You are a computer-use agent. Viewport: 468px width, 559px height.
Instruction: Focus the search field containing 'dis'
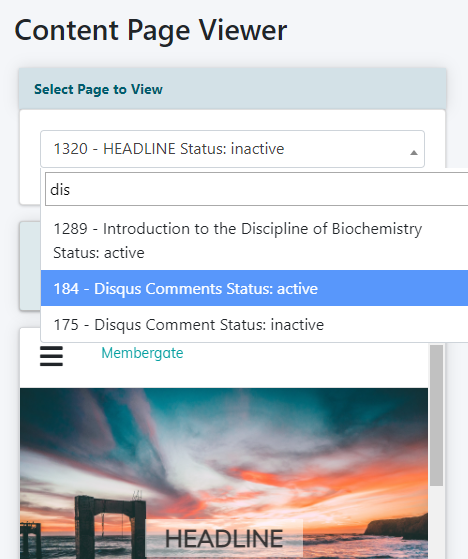(x=257, y=189)
